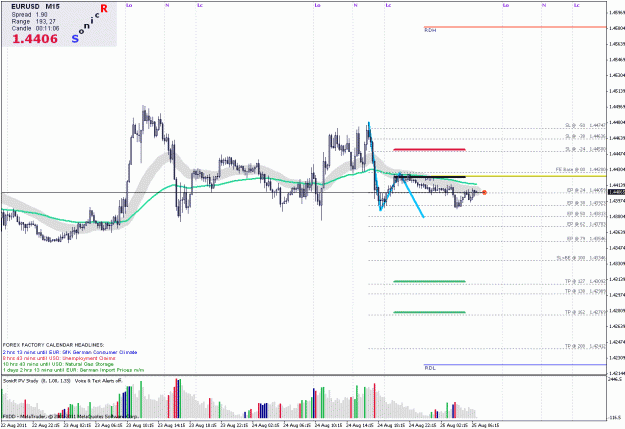
Task: Click the RP @ 50 level label
Action: (x=586, y=214)
